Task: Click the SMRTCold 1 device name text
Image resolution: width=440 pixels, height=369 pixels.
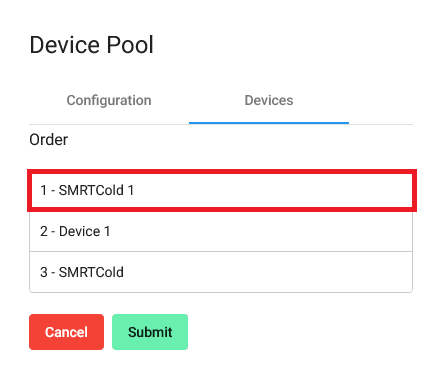Action: point(96,190)
